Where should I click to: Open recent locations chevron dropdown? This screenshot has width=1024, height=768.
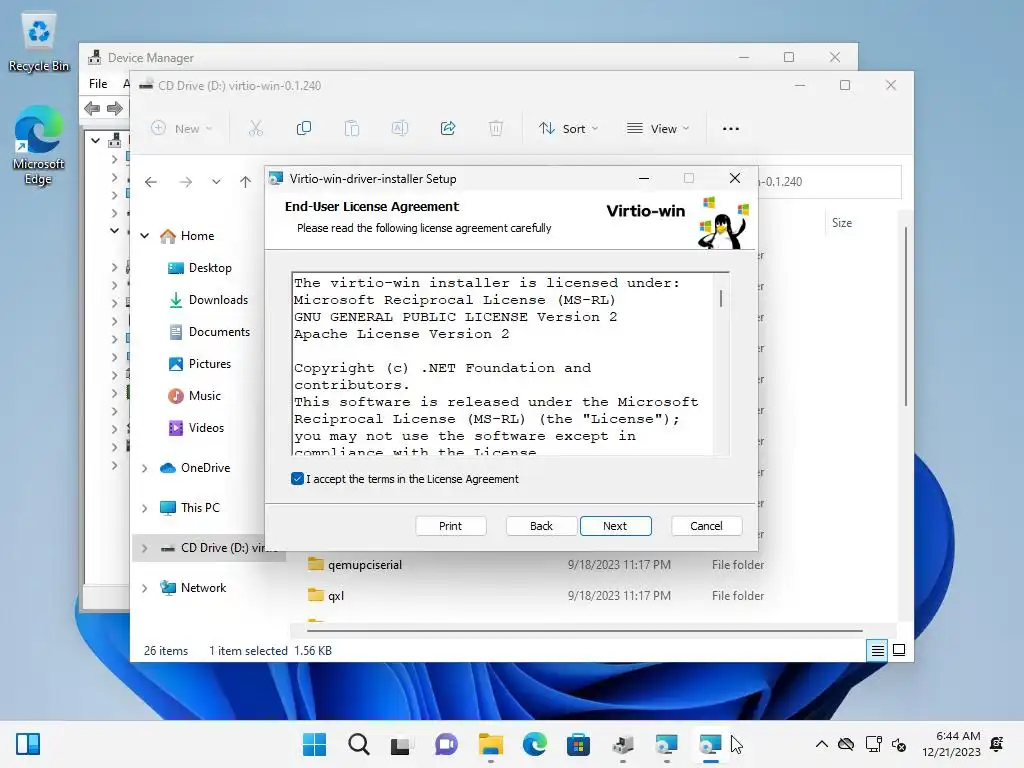216,182
